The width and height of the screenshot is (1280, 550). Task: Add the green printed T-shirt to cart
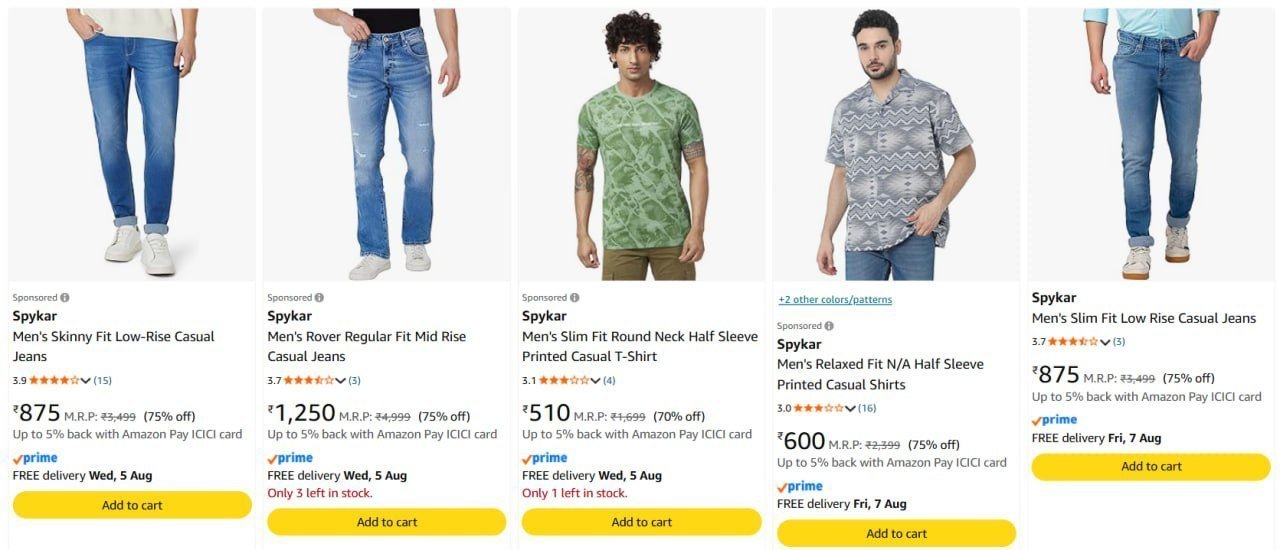tap(642, 522)
